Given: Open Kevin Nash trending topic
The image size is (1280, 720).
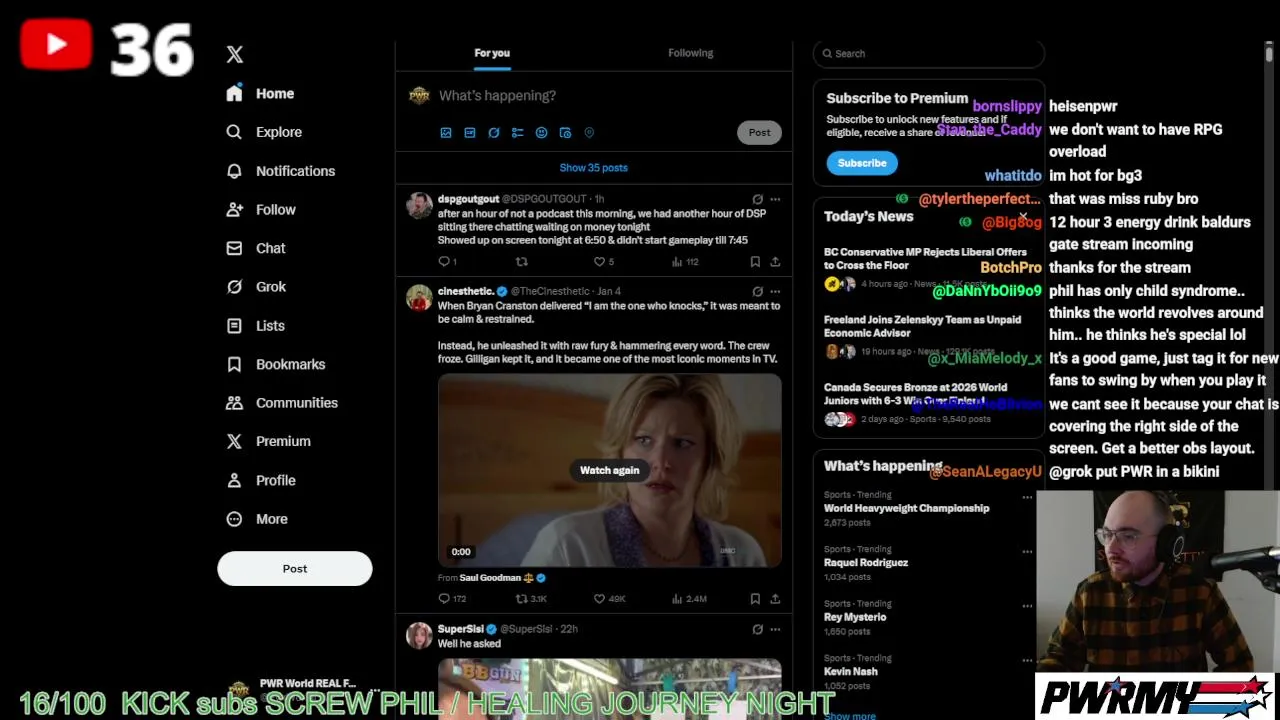Looking at the screenshot, I should [x=850, y=672].
